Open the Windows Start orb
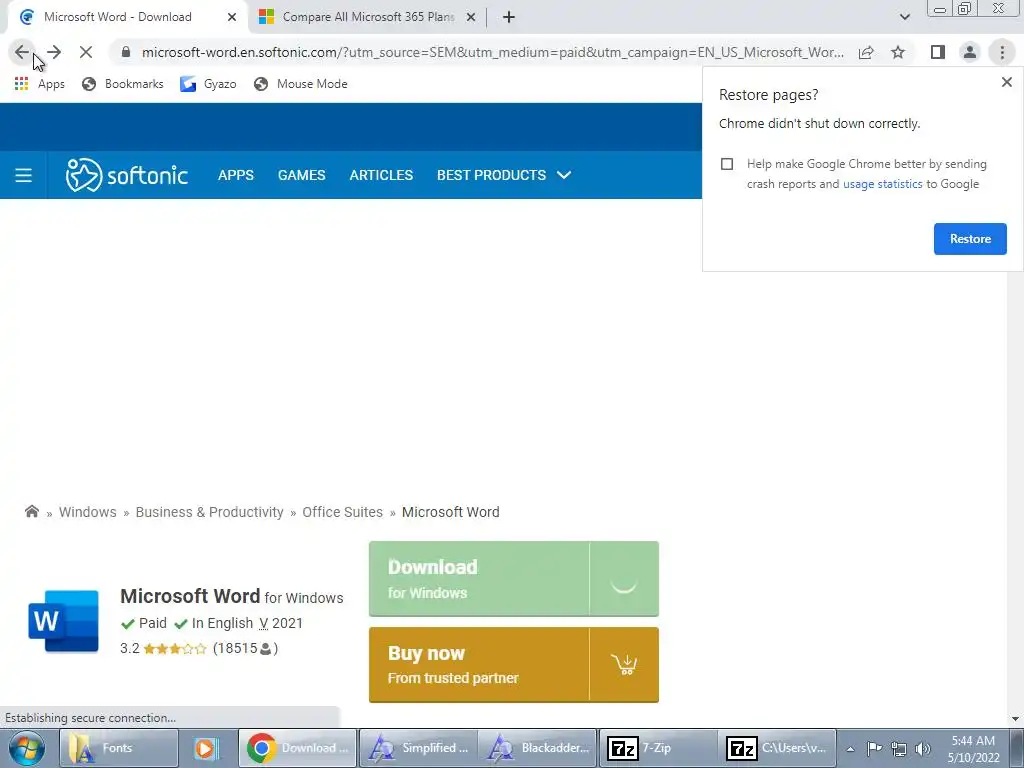 (x=27, y=748)
